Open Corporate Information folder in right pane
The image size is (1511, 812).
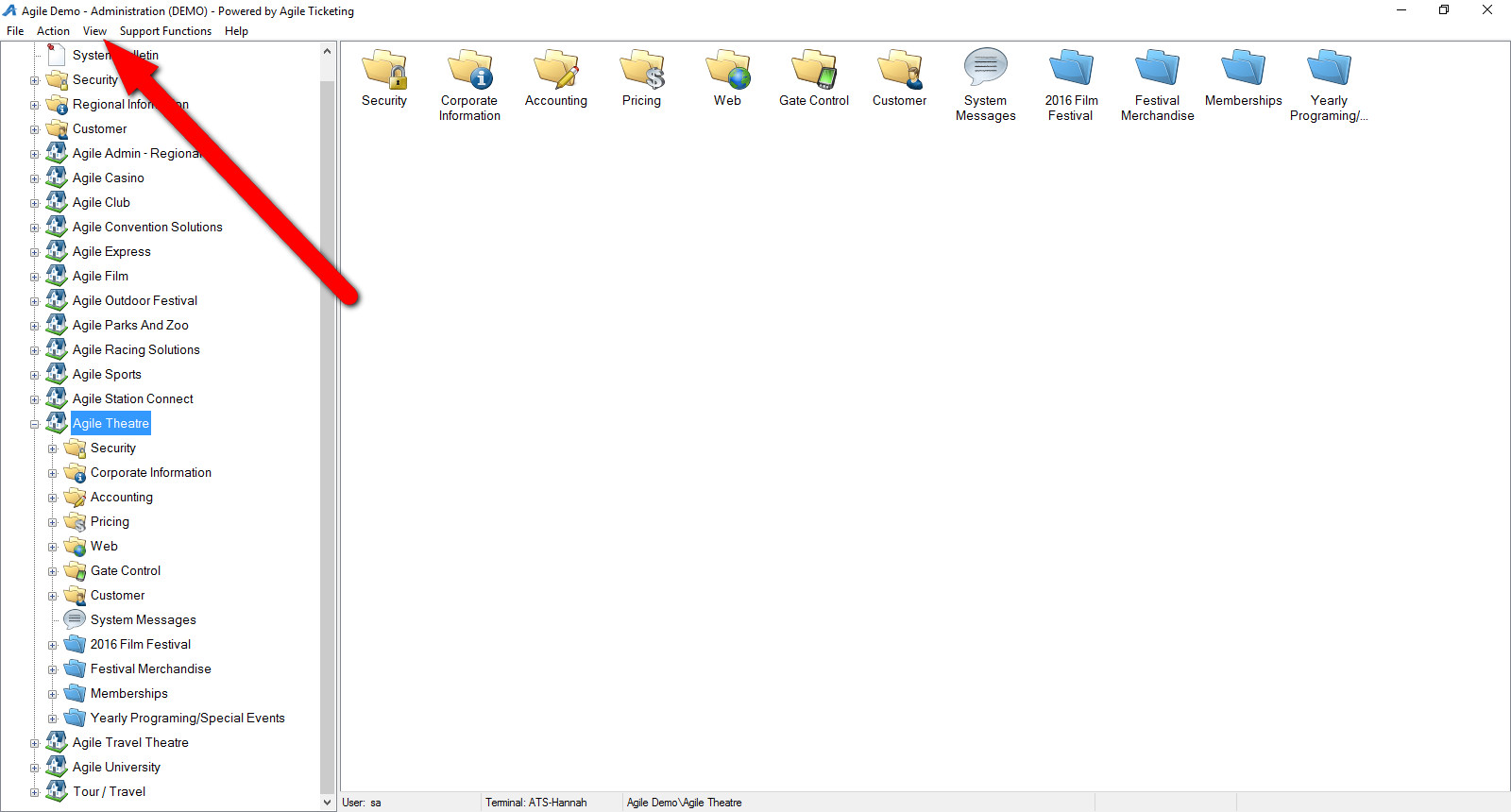469,69
